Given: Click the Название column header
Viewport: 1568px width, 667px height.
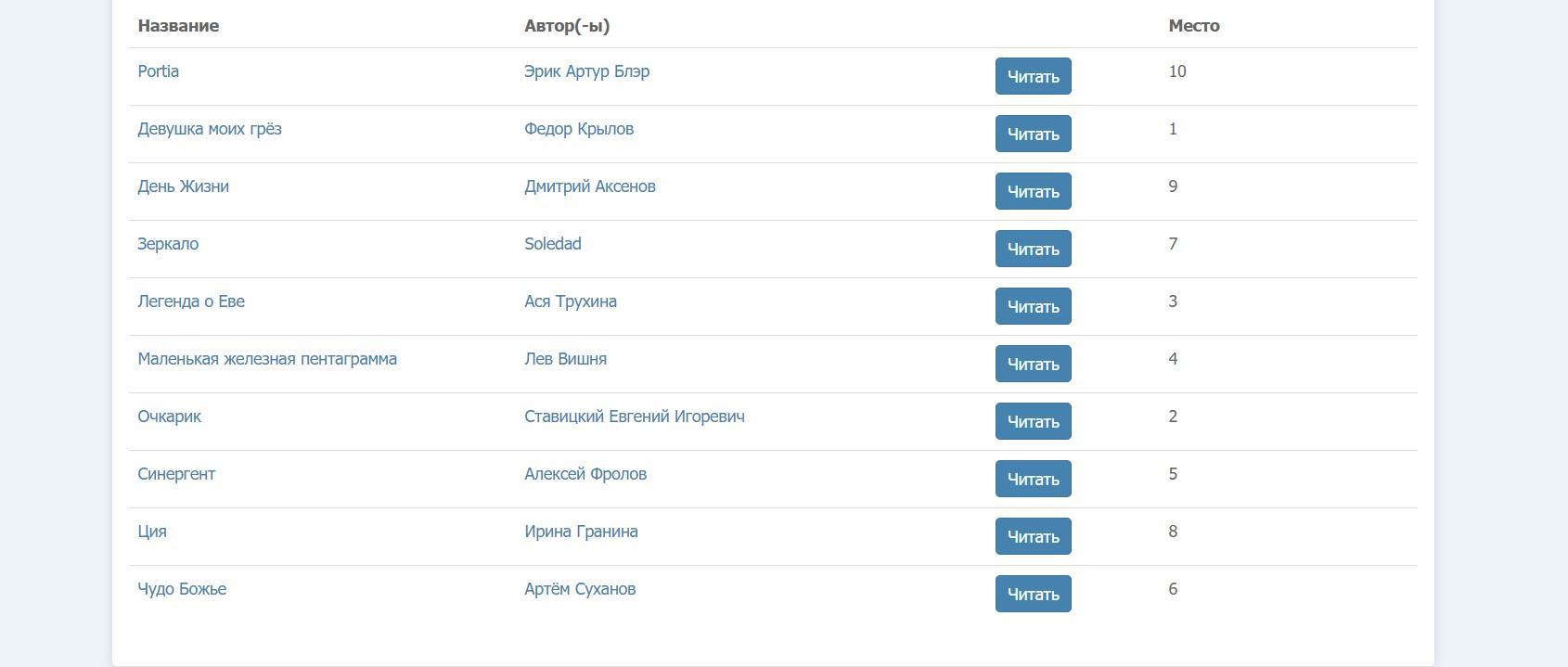Looking at the screenshot, I should point(178,26).
